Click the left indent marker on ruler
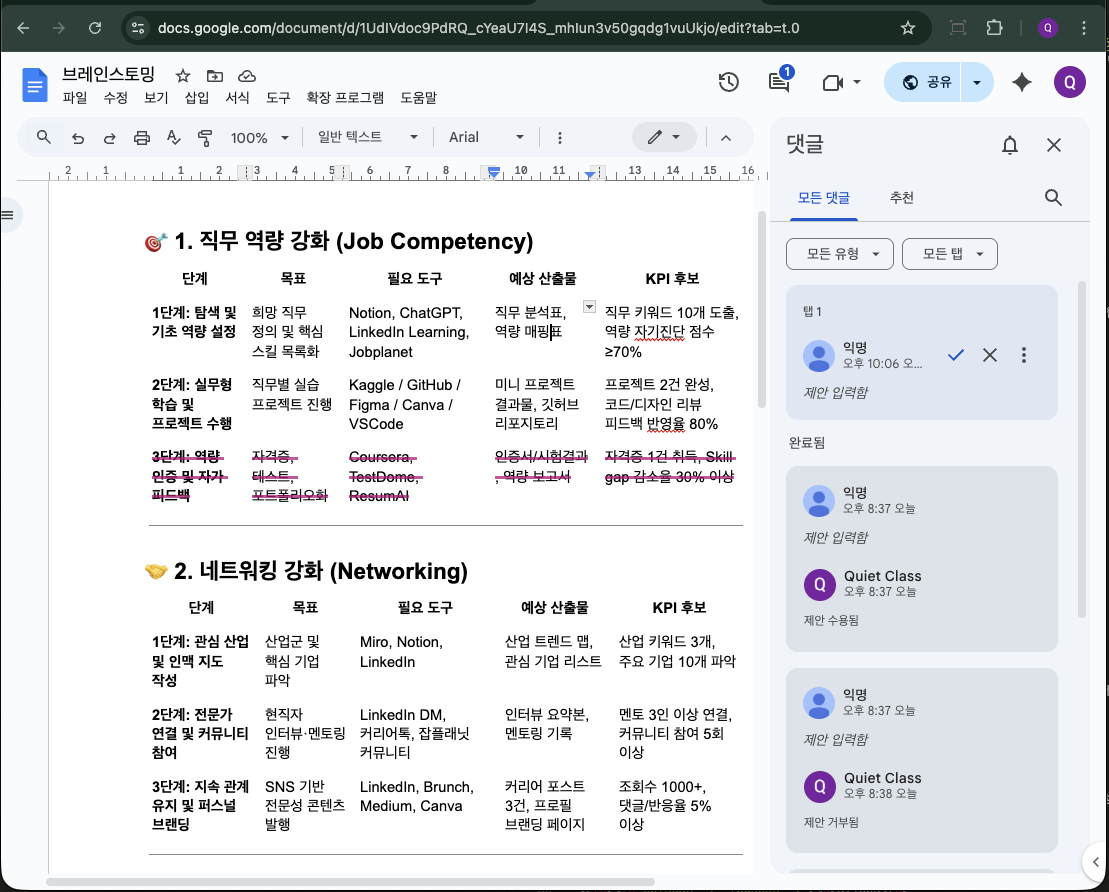The height and width of the screenshot is (892, 1109). tap(493, 174)
